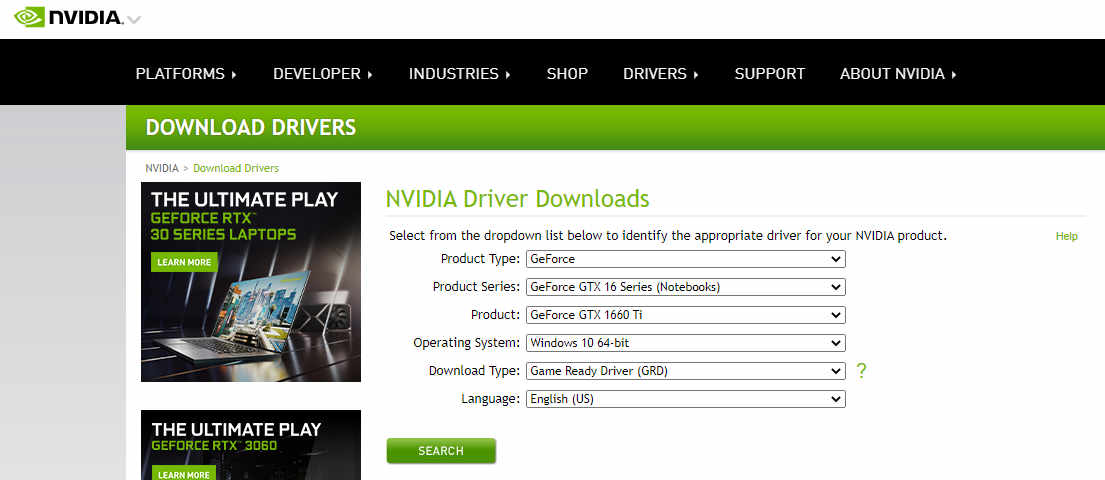Viewport: 1105px width, 480px height.
Task: Click the Product Series label
Action: [476, 287]
